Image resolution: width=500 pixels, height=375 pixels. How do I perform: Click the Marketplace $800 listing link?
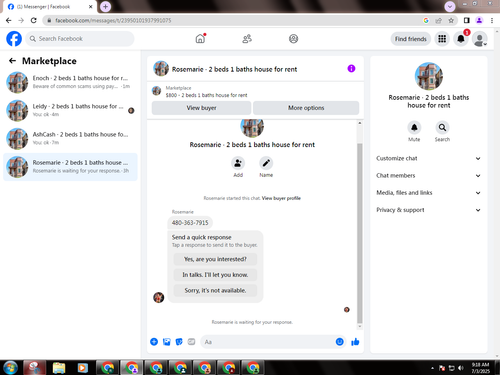(206, 95)
